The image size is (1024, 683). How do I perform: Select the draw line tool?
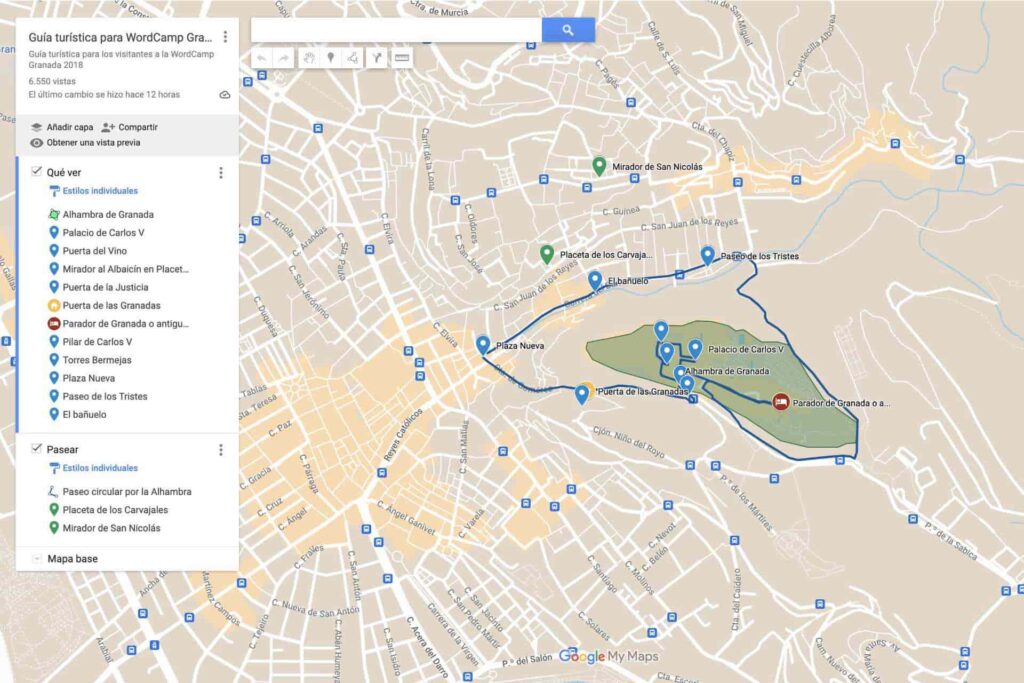tap(352, 57)
